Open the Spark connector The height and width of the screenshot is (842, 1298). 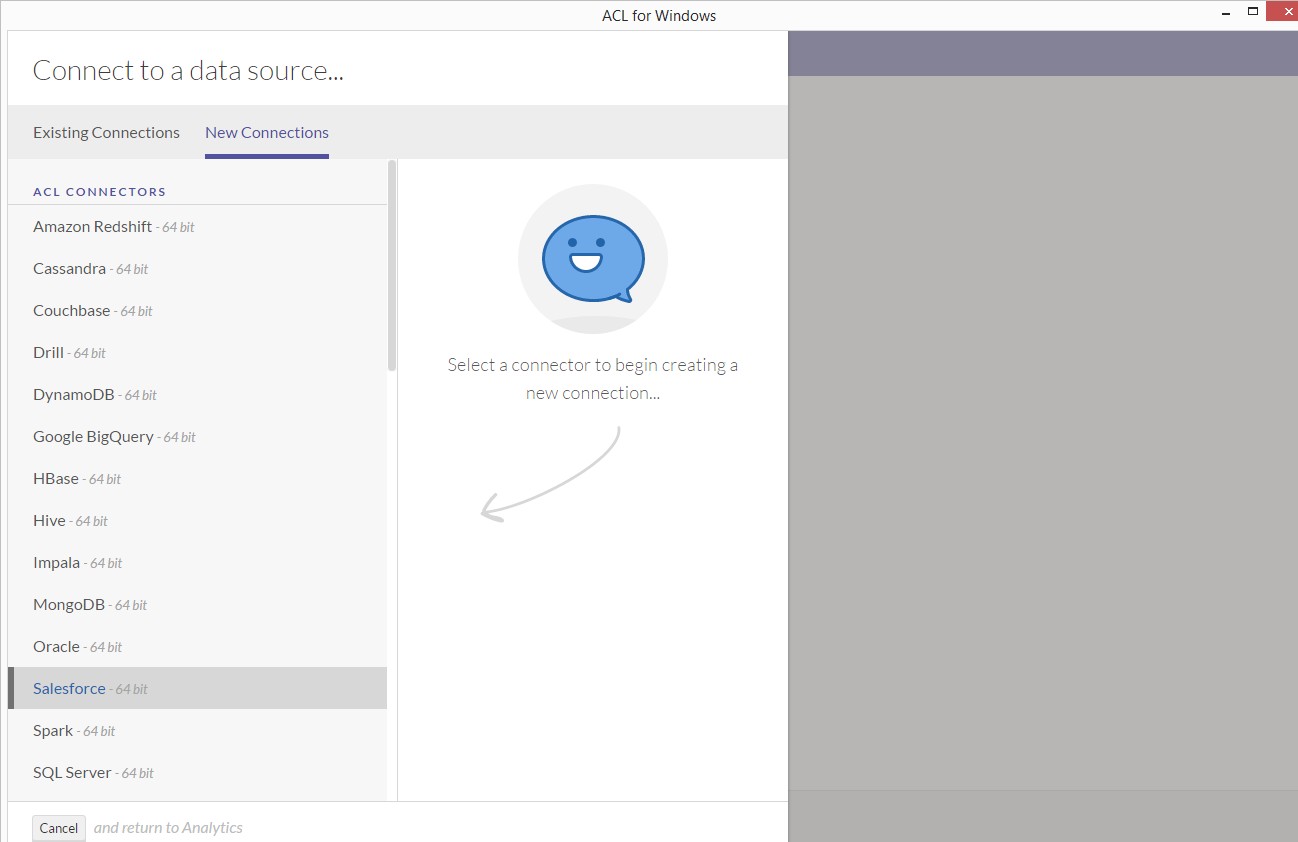(52, 730)
